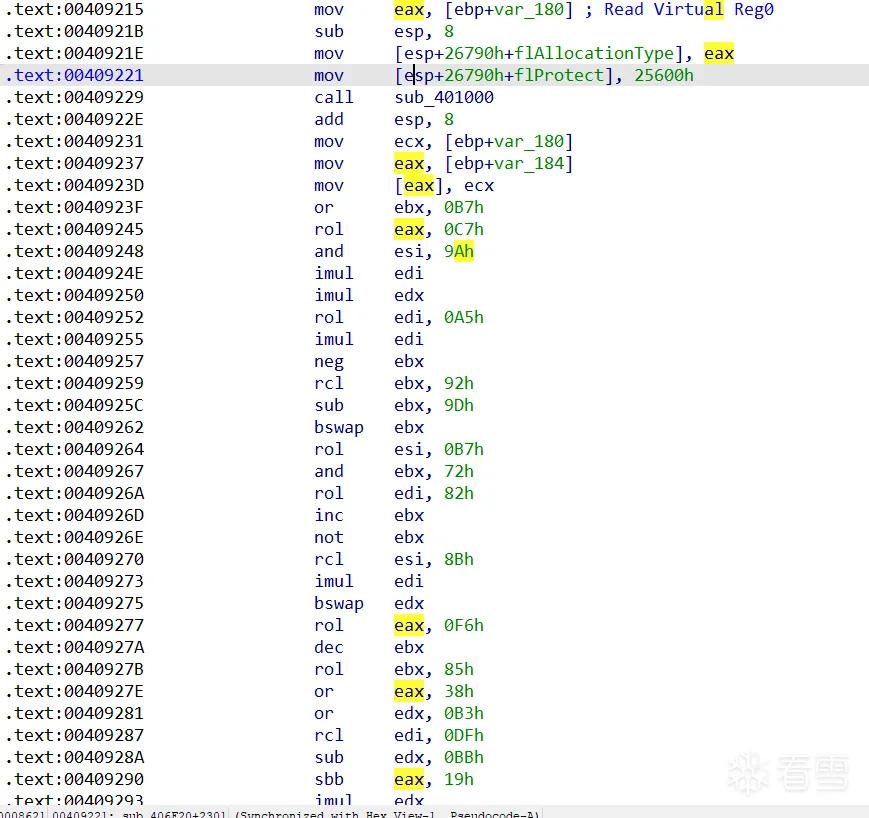
Task: Follow the sub_401000 call target
Action: 444,98
